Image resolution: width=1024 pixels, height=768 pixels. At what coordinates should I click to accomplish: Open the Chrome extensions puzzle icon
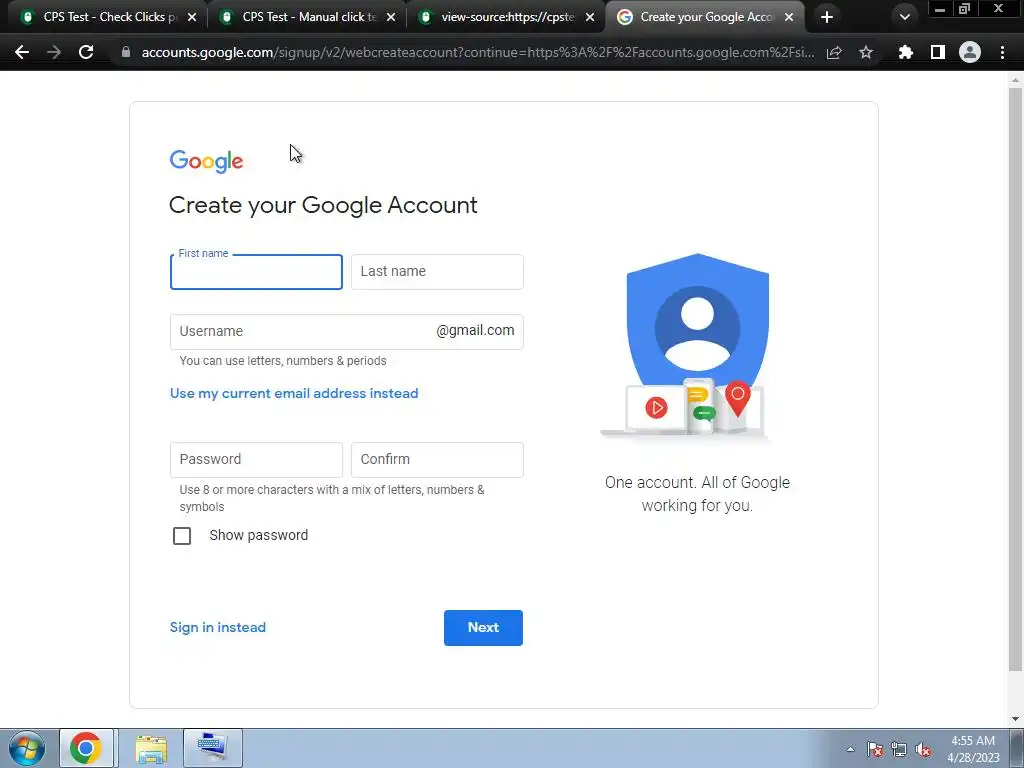click(906, 52)
